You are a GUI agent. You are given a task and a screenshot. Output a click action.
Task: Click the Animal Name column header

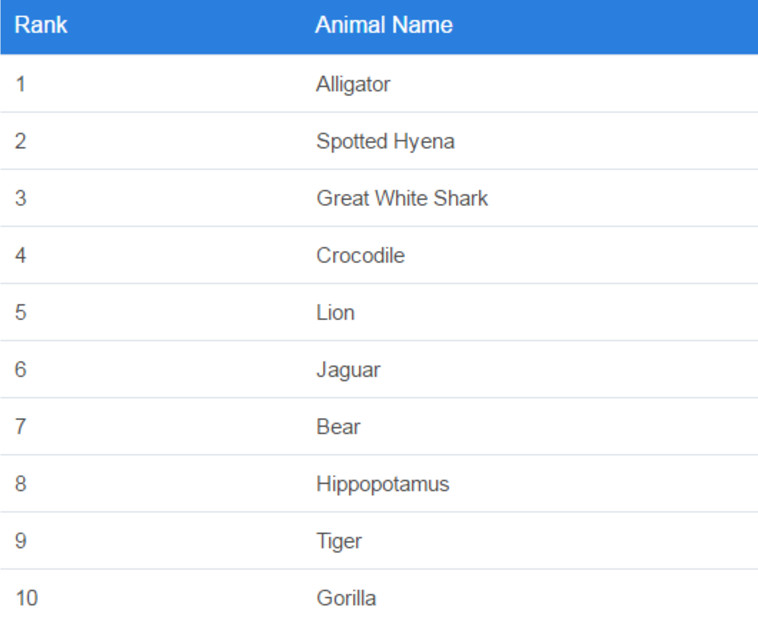coord(384,25)
